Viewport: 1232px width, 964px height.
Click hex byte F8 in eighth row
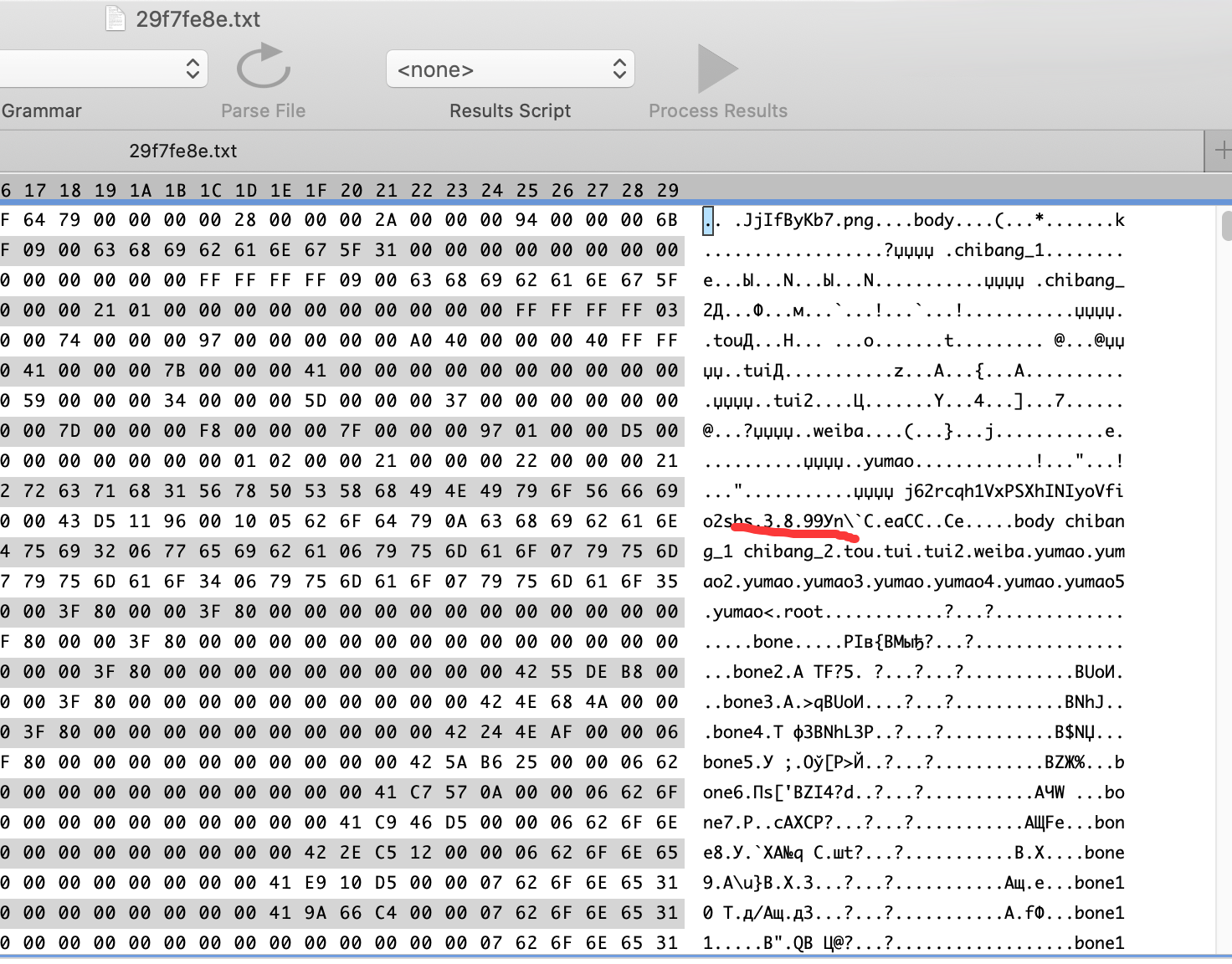click(211, 431)
